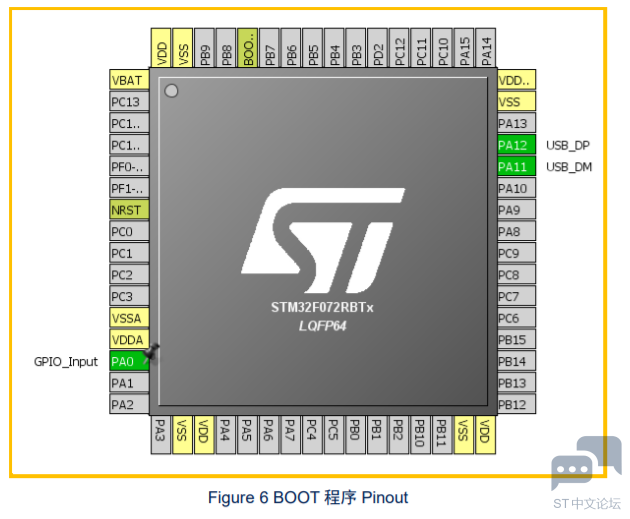Select the PC0 pin
Viewport: 630px width, 519px height.
pos(129,232)
